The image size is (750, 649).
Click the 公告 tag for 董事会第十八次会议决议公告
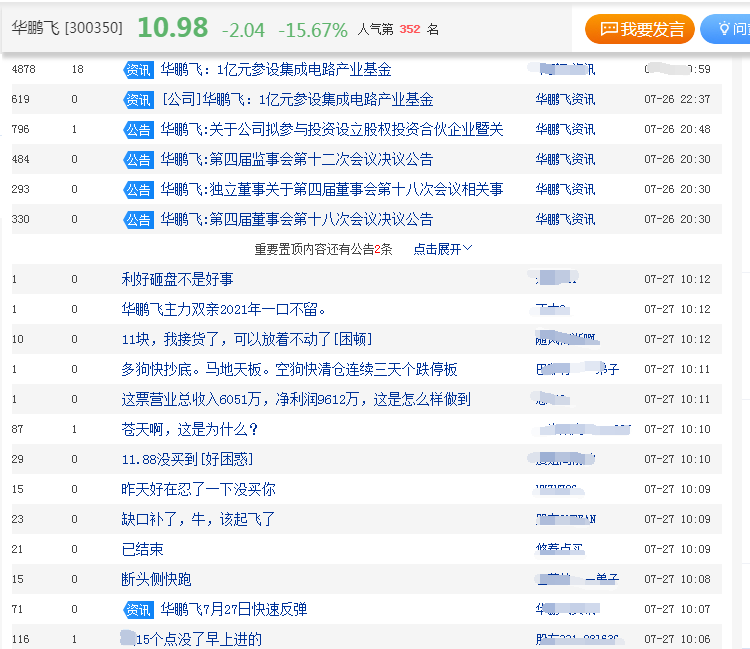[x=138, y=220]
